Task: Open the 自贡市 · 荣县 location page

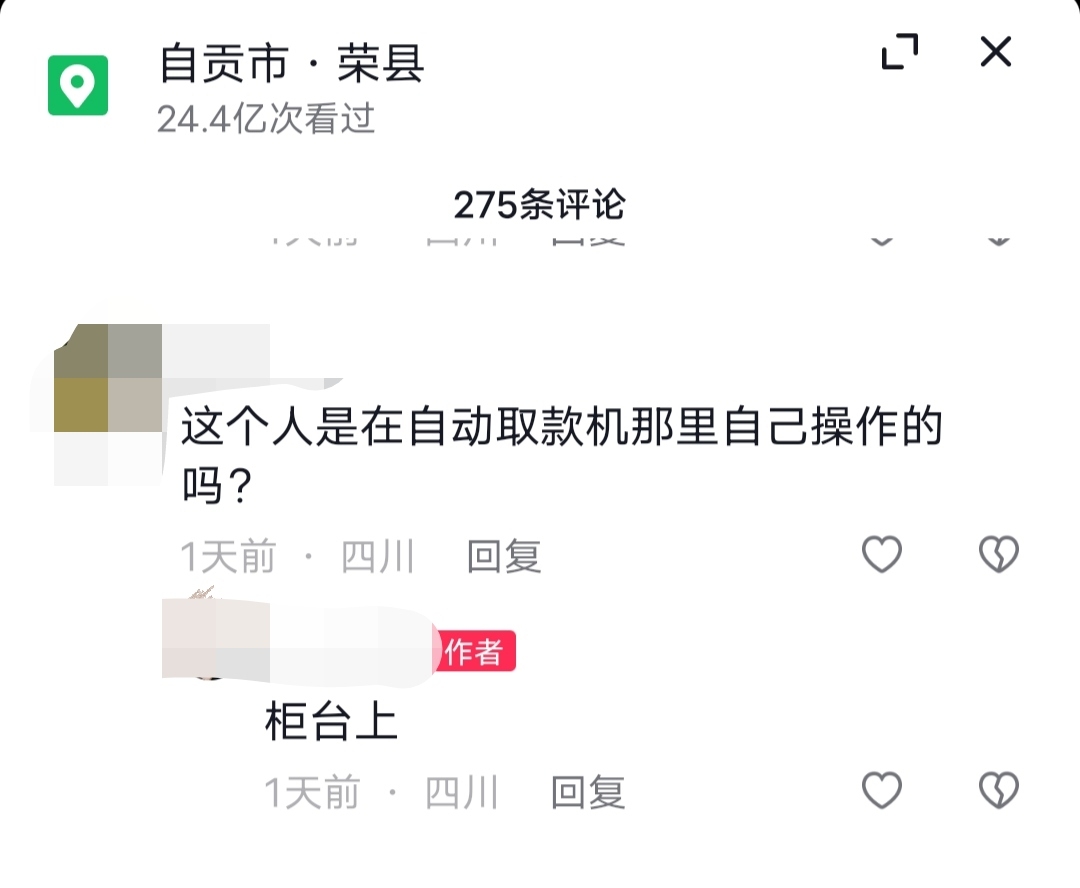Action: pyautogui.click(x=291, y=63)
